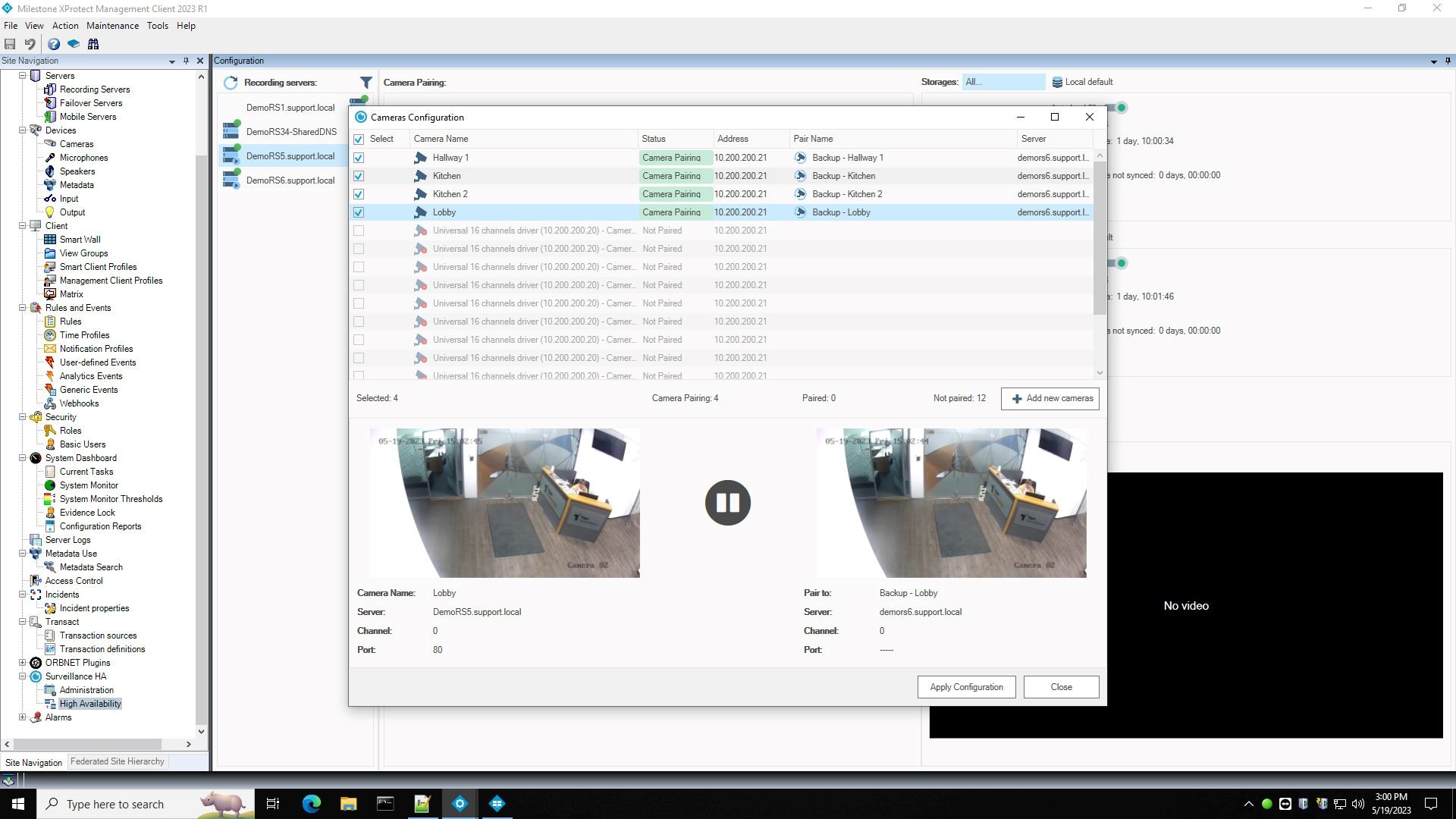The height and width of the screenshot is (819, 1456).
Task: Select DemoRS6.support.local server icon
Action: 231,180
